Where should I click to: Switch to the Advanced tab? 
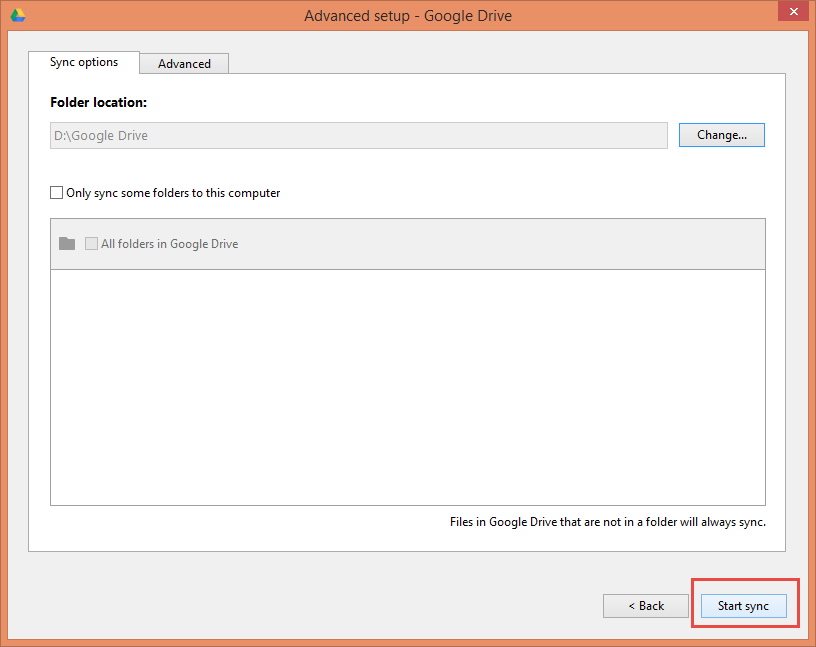coord(184,64)
